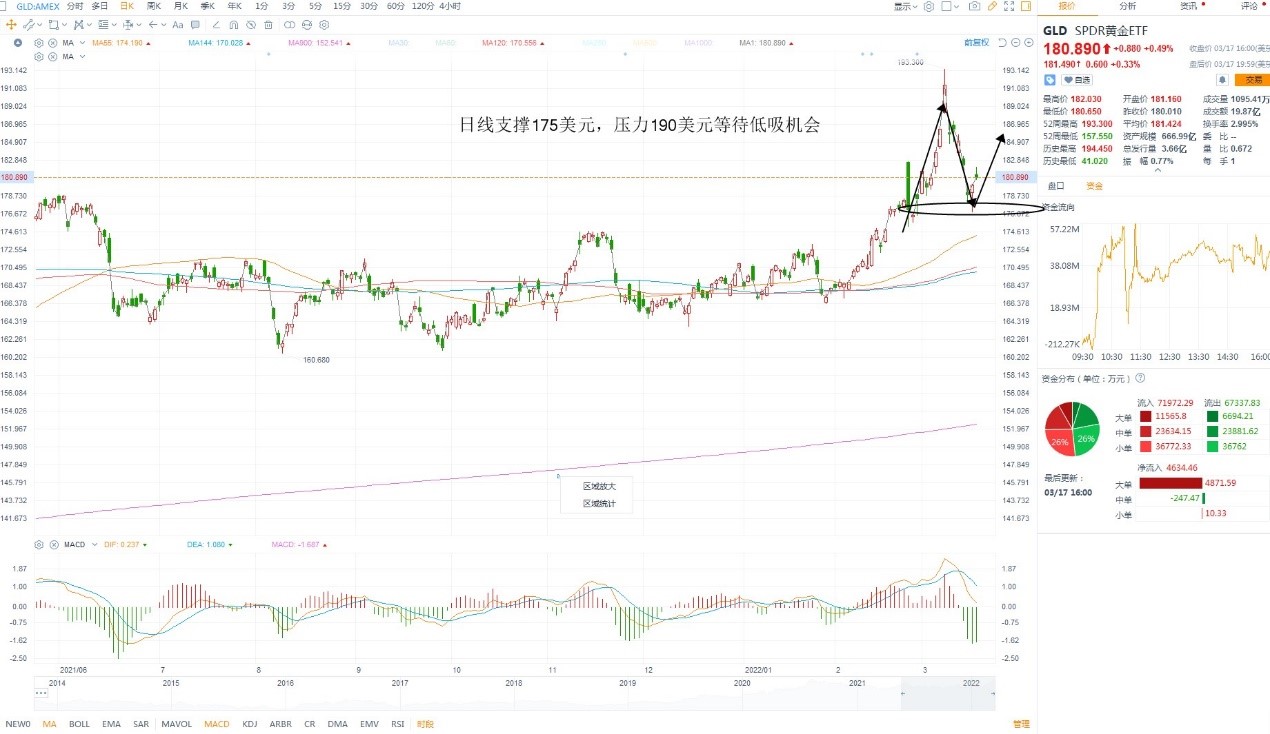
Task: Click the trash delete drawings icon
Action: pyautogui.click(x=268, y=25)
